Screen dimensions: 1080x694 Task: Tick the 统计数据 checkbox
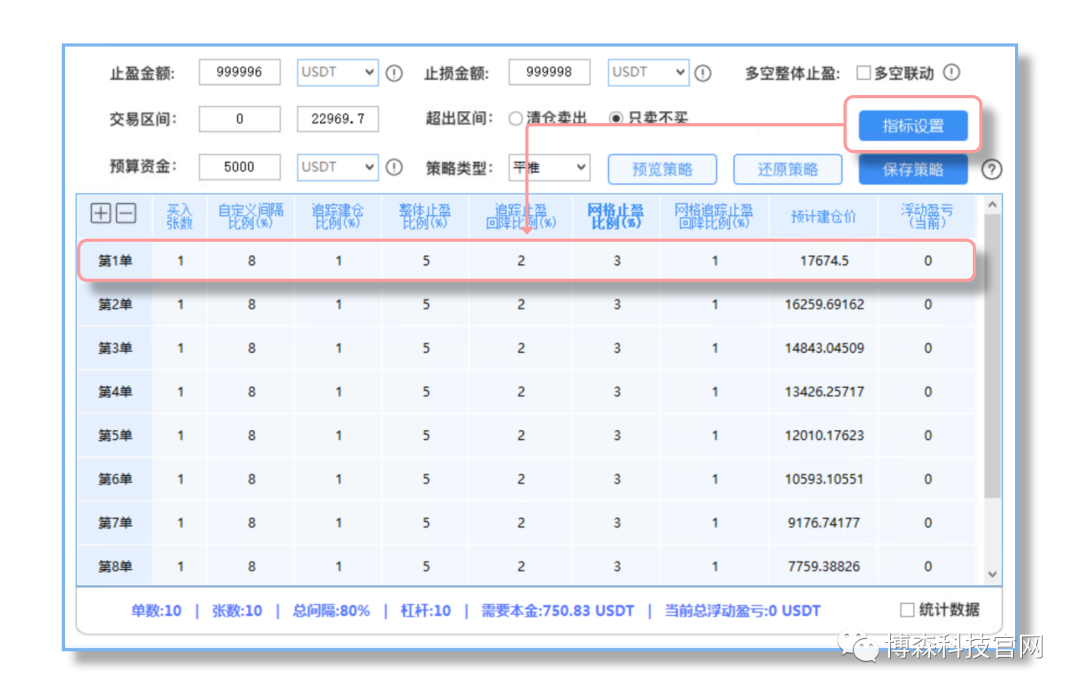(907, 610)
